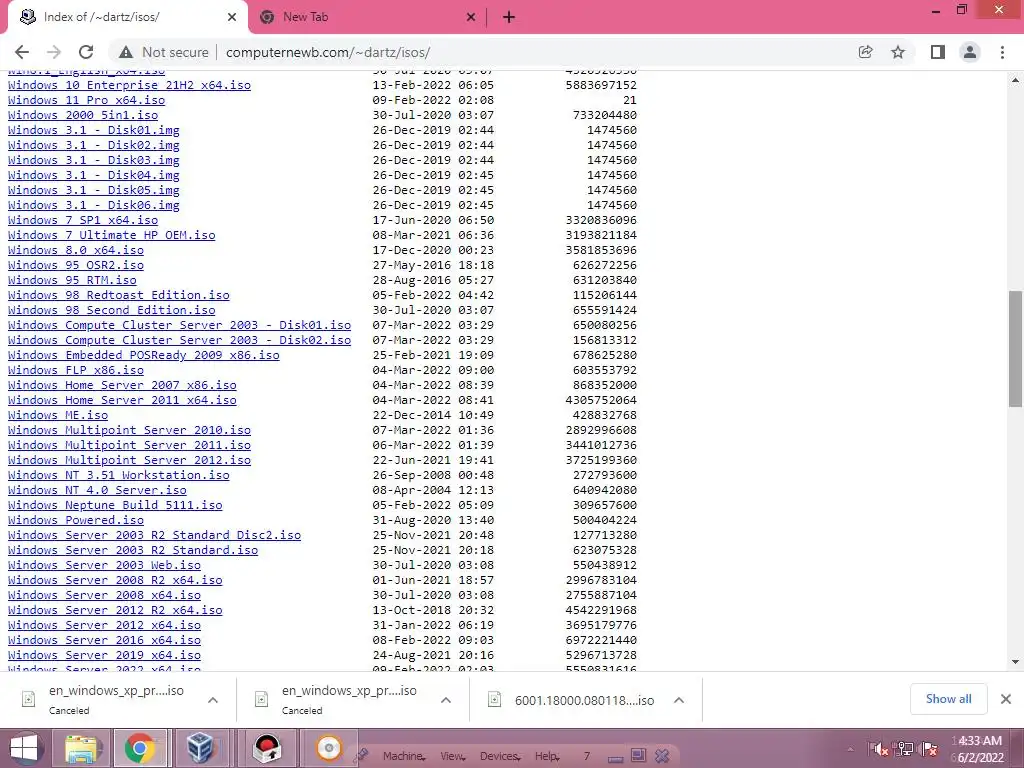The height and width of the screenshot is (768, 1024).
Task: Switch to the New Tab tab
Action: click(366, 18)
